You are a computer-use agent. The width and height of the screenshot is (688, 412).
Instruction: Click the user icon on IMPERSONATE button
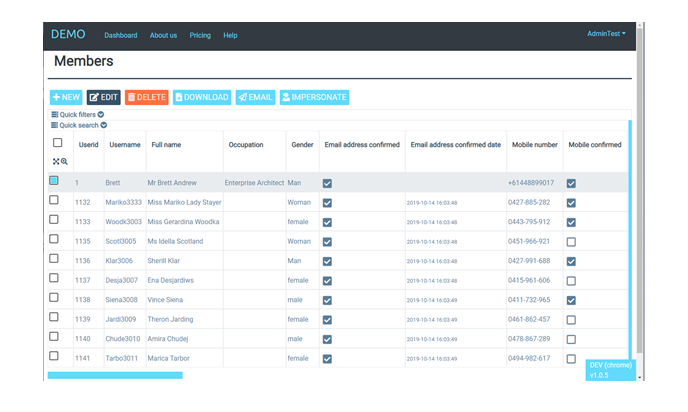(286, 97)
